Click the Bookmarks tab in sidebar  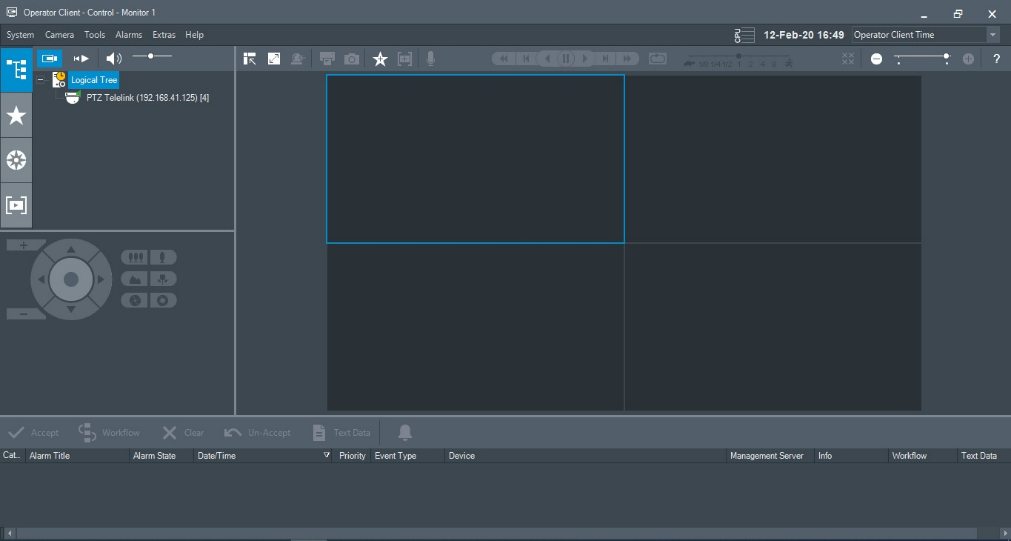(17, 205)
